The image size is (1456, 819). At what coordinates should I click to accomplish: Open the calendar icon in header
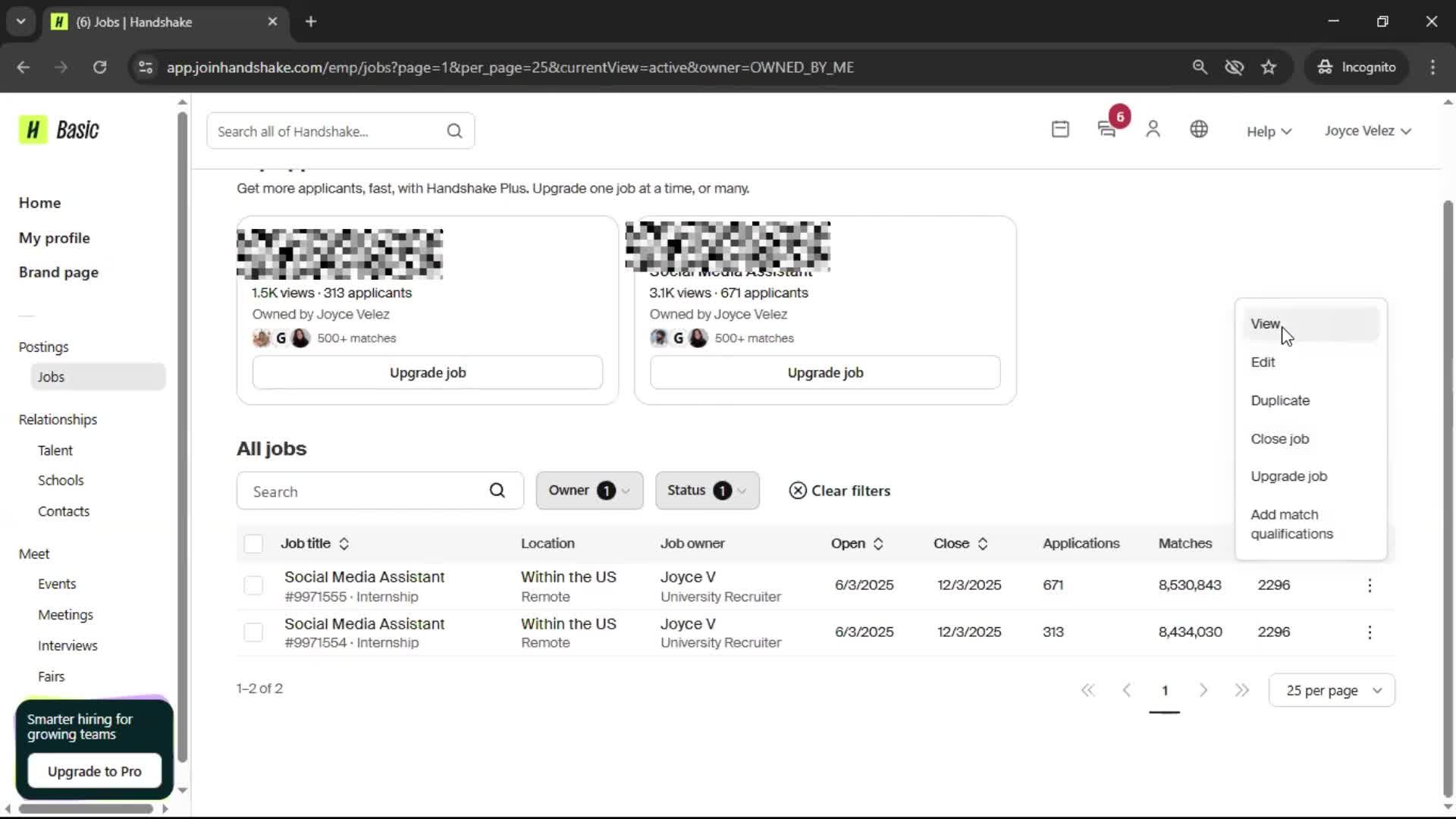1060,130
